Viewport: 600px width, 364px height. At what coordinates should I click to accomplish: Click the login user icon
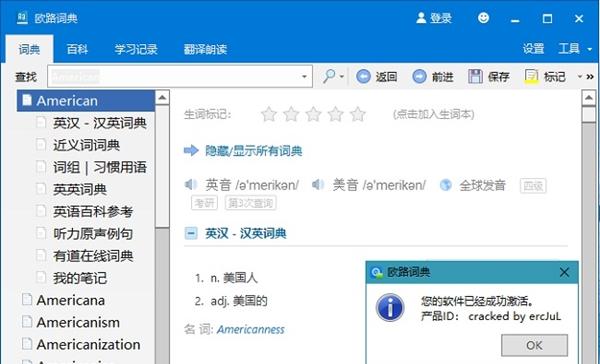[x=421, y=18]
